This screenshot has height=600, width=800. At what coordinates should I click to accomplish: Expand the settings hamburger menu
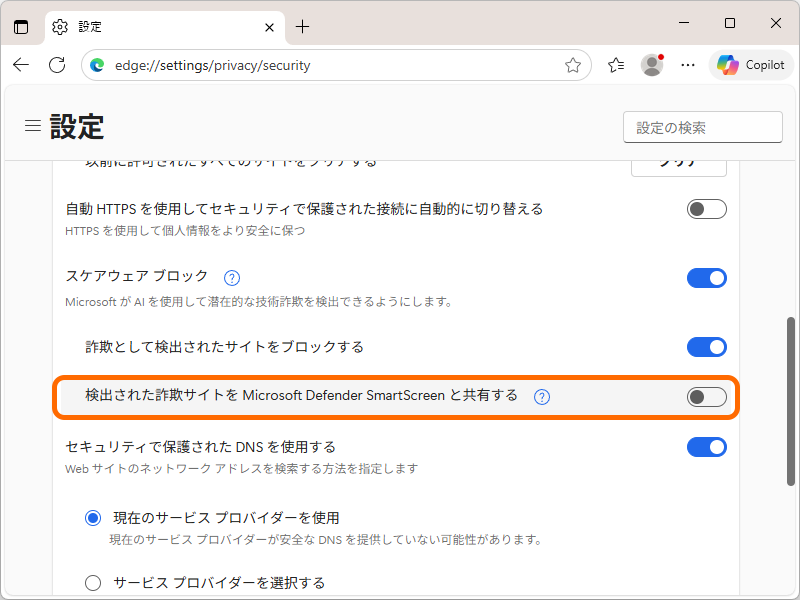(x=33, y=125)
